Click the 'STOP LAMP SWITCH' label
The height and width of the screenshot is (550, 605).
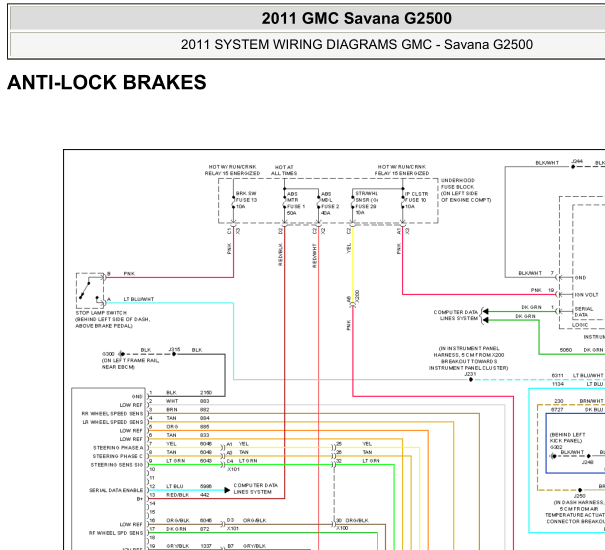point(101,313)
